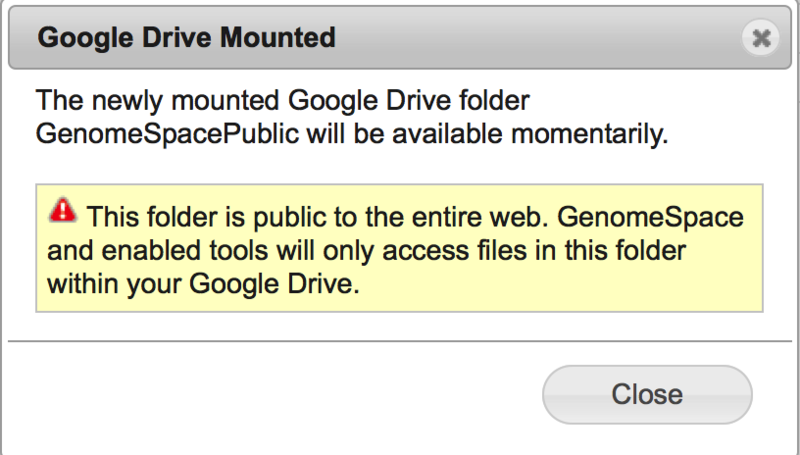Click the "Google Drive Mounted" title text
This screenshot has height=455, width=800.
pyautogui.click(x=186, y=37)
